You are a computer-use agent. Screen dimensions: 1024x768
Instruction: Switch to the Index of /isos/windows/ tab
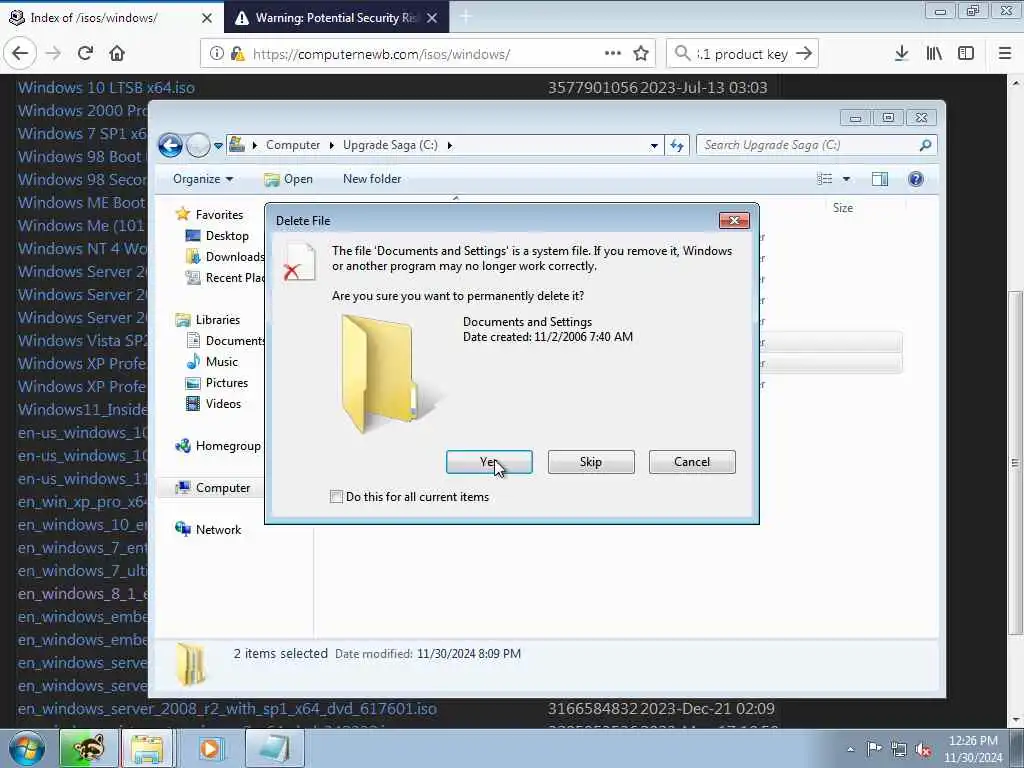point(94,18)
